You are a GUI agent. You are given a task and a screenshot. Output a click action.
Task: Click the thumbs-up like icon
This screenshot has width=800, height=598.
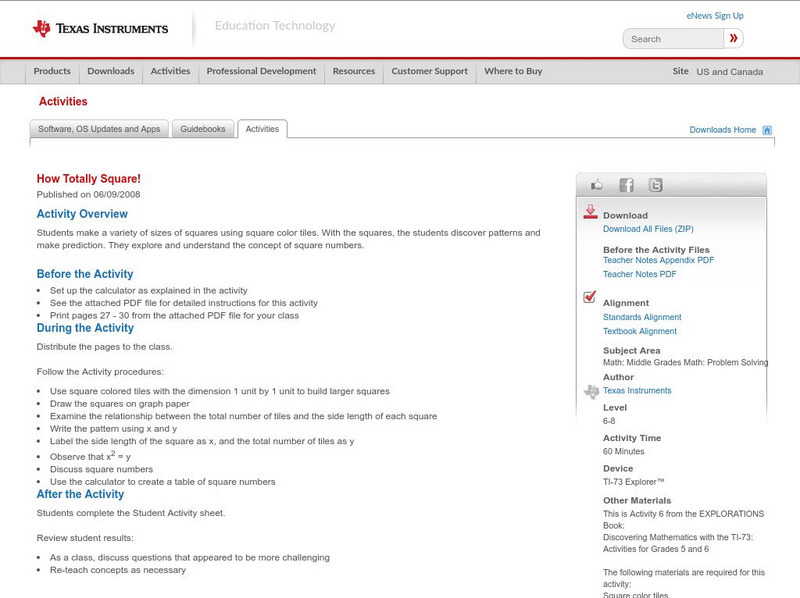596,185
